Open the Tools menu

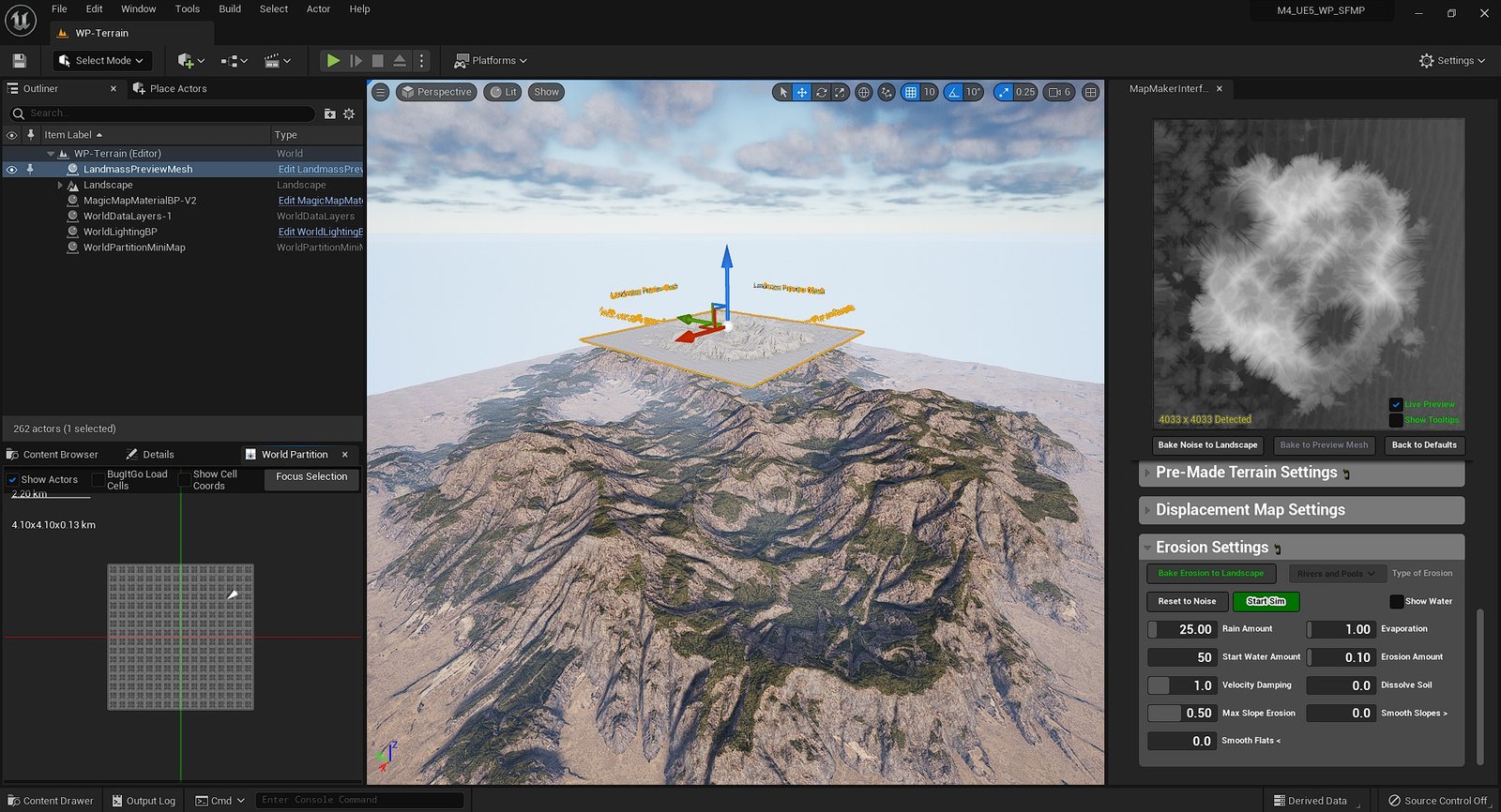click(188, 9)
